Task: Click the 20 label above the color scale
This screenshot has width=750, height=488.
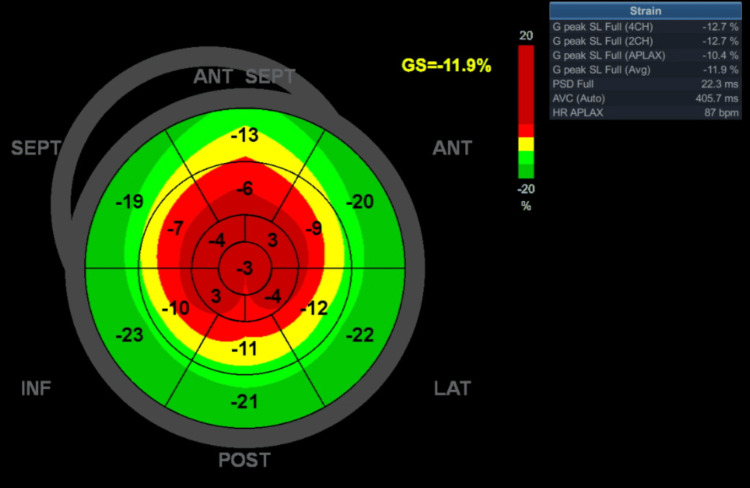Action: (x=526, y=36)
